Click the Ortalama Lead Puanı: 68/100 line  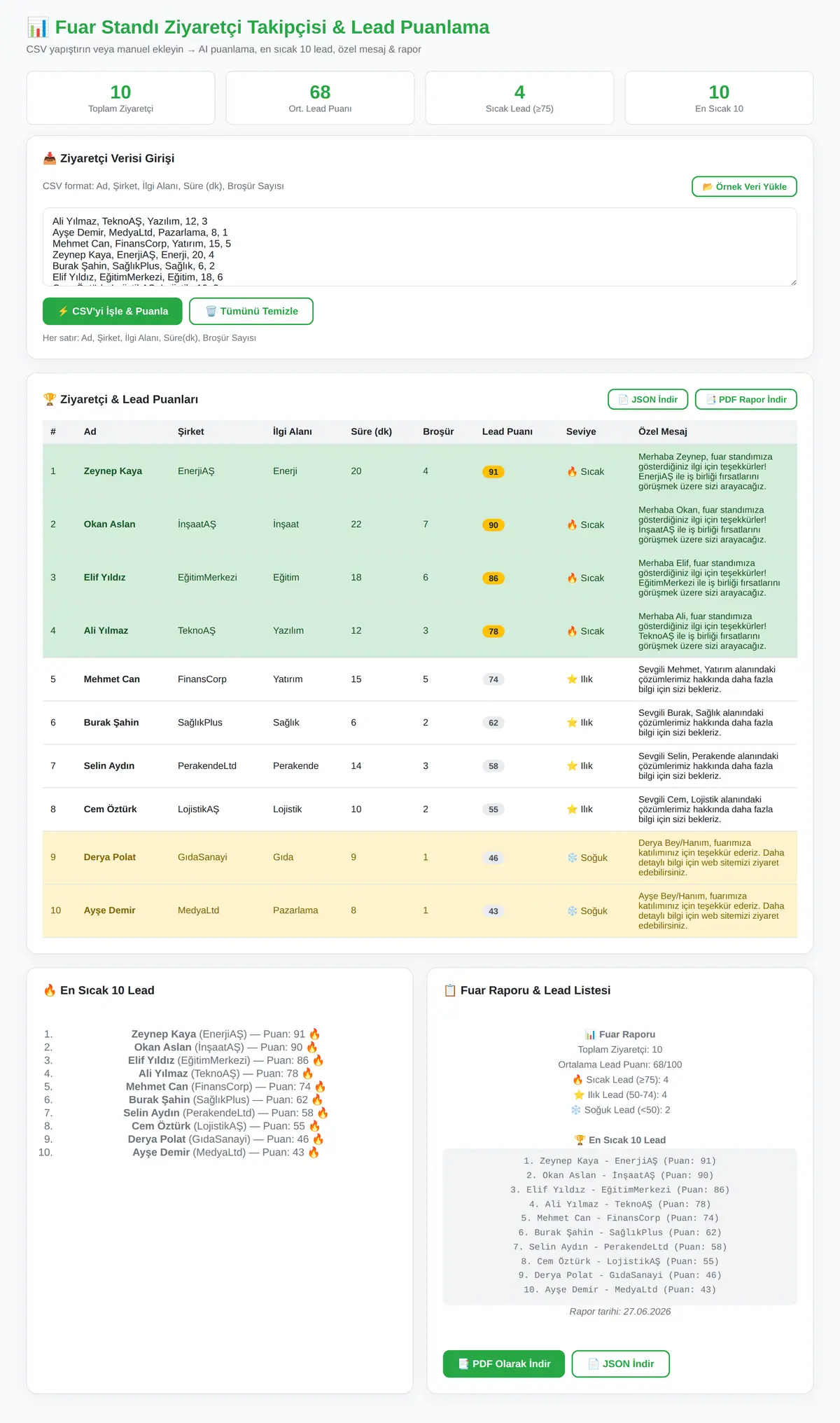tap(620, 1064)
